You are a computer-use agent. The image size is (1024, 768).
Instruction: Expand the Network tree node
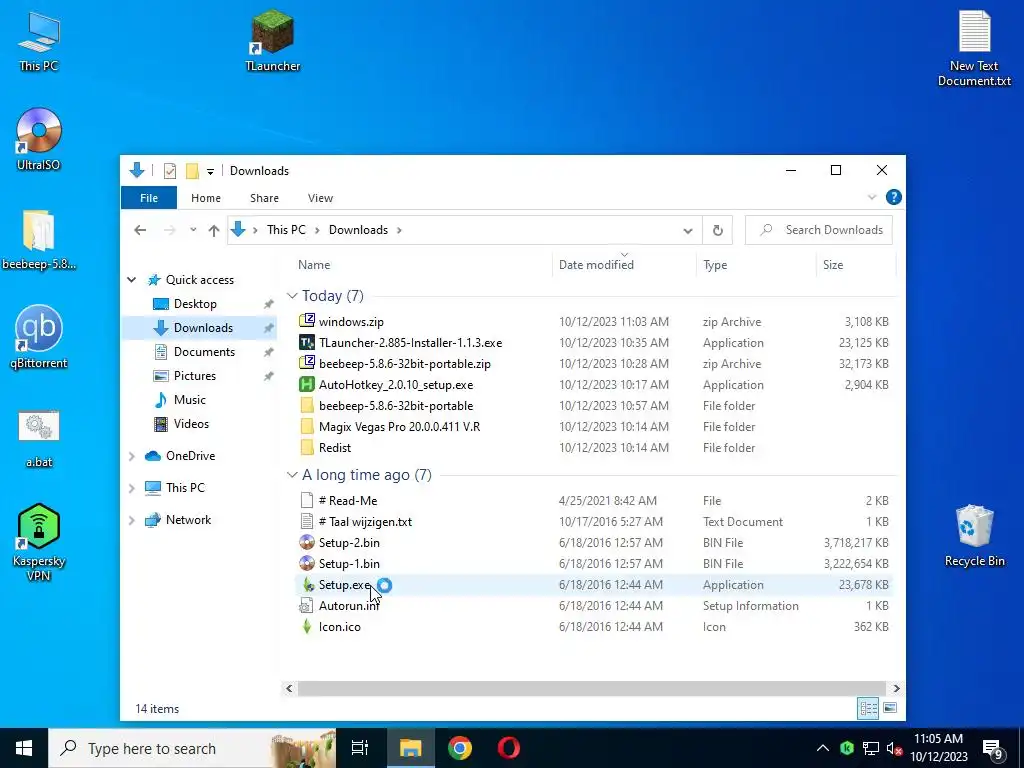tap(131, 520)
